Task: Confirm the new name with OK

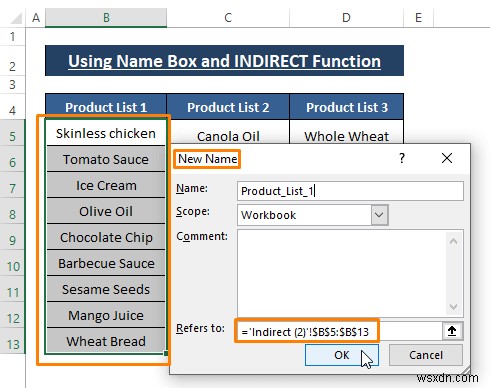Action: (x=342, y=355)
